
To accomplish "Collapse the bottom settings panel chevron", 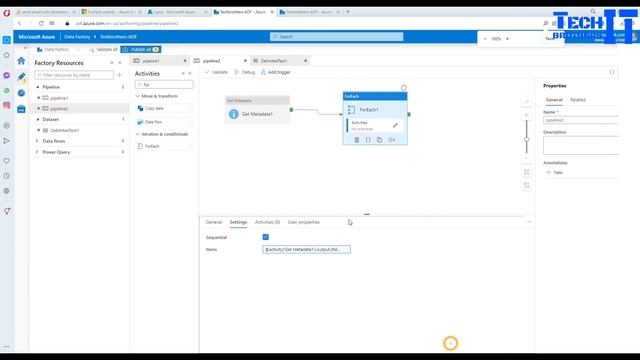I will click(x=529, y=222).
